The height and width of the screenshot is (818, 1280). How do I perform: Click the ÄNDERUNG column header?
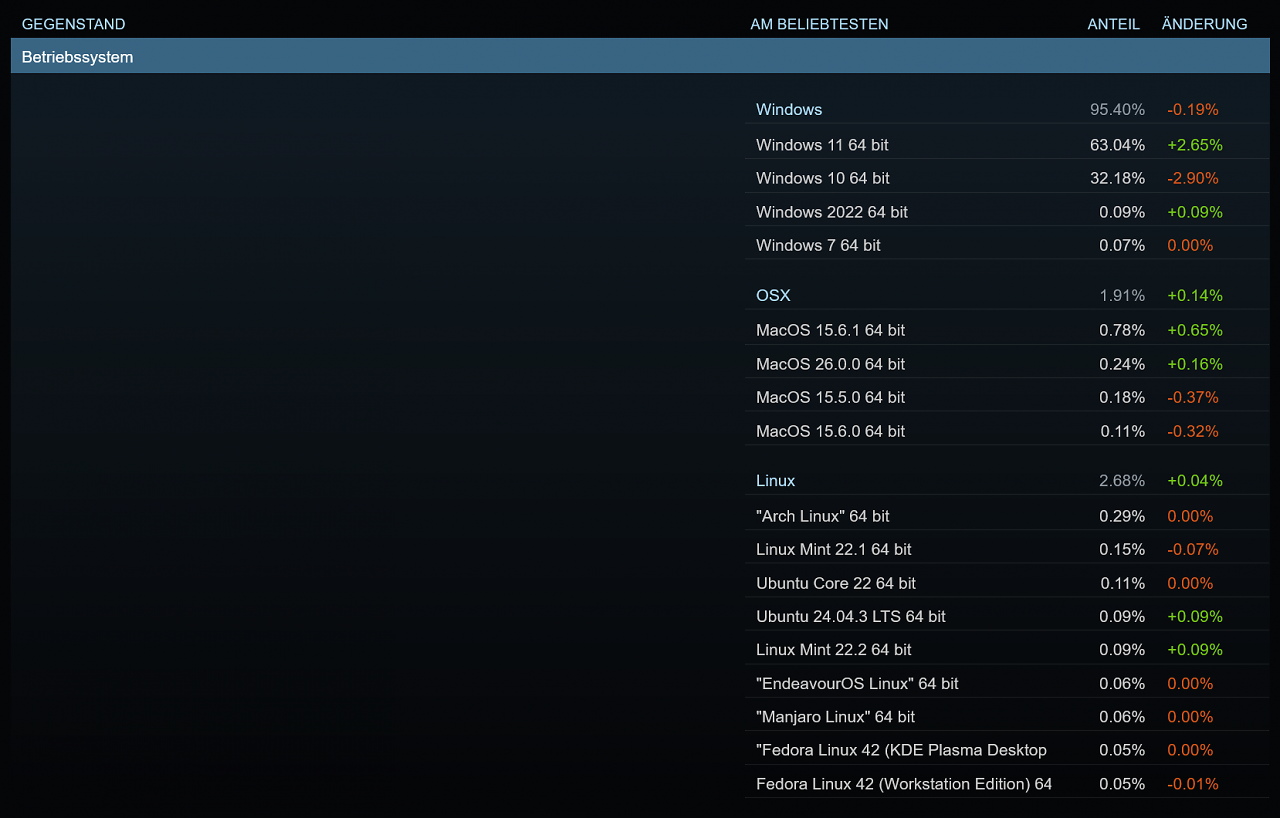click(1204, 24)
